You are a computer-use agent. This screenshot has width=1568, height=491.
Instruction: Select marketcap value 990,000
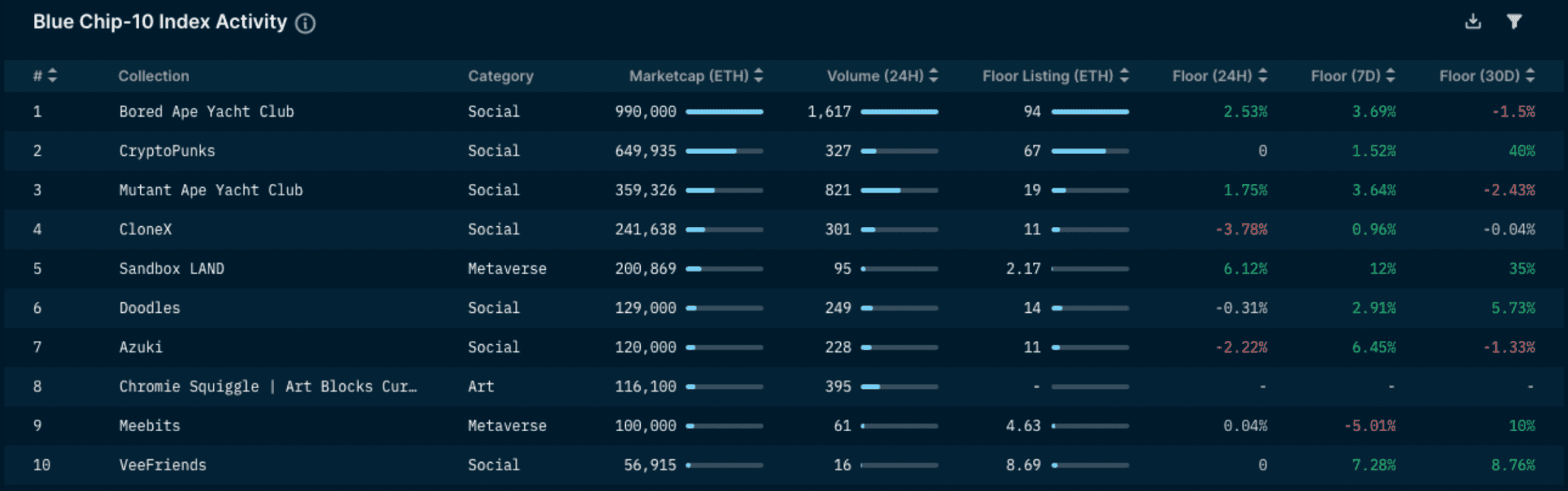click(646, 112)
